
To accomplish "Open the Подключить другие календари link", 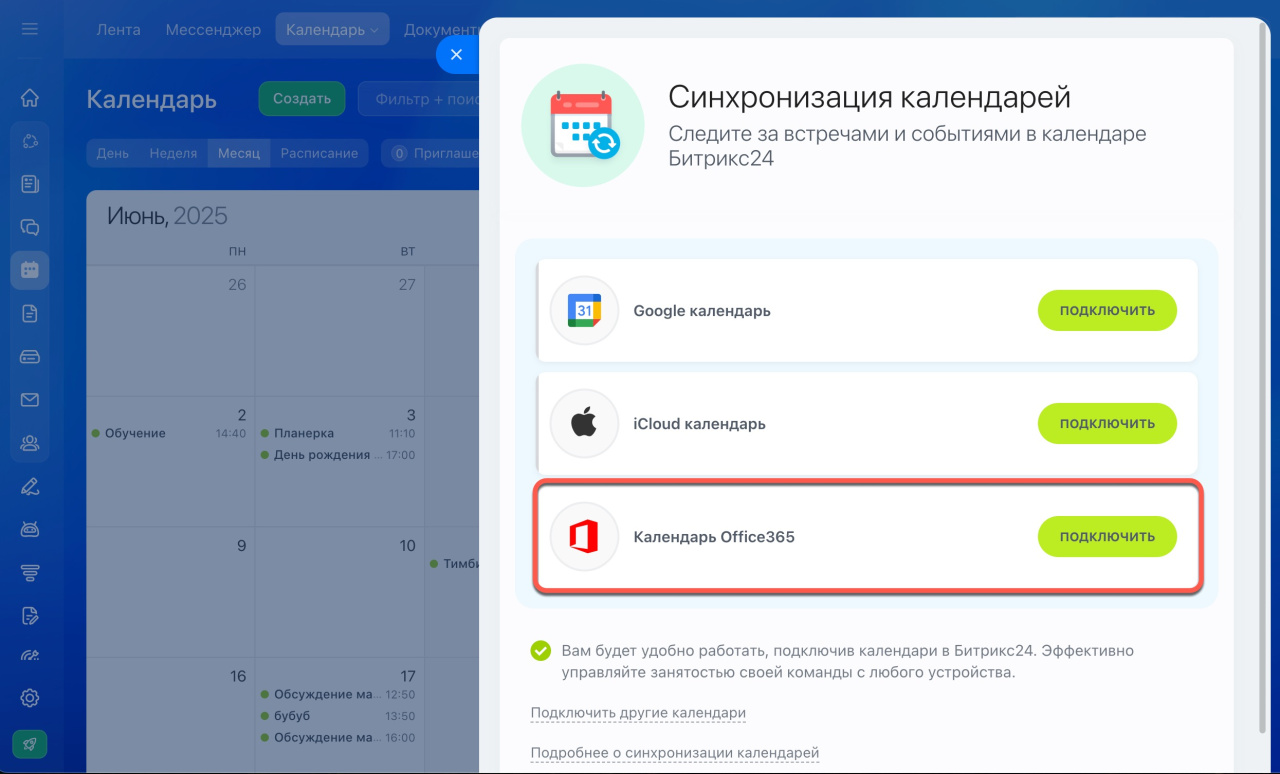I will click(x=638, y=713).
